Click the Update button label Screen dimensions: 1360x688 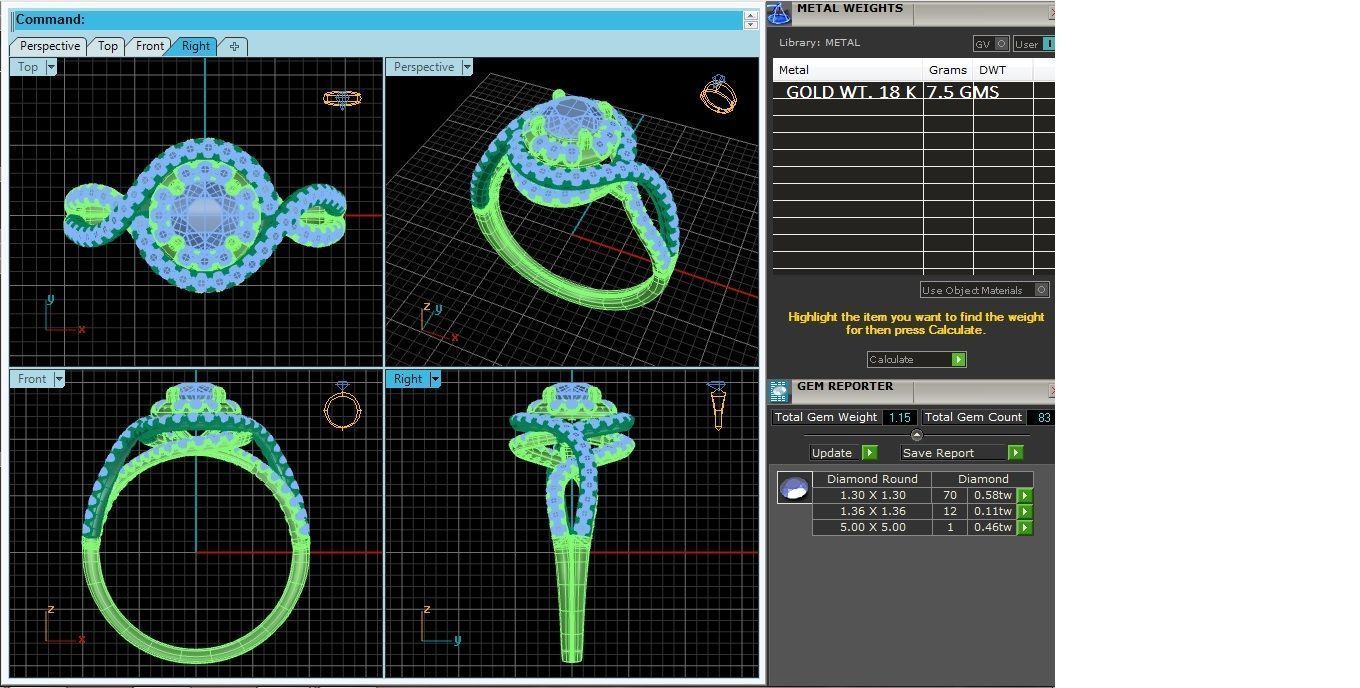point(832,453)
